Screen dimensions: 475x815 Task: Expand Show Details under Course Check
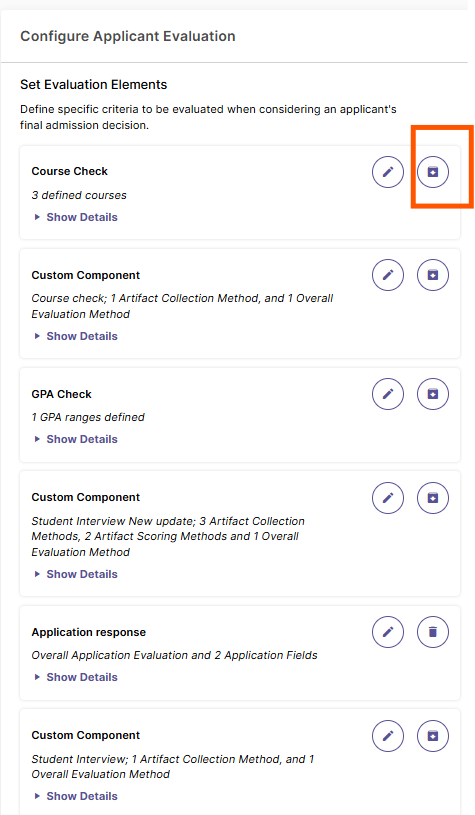tap(76, 217)
